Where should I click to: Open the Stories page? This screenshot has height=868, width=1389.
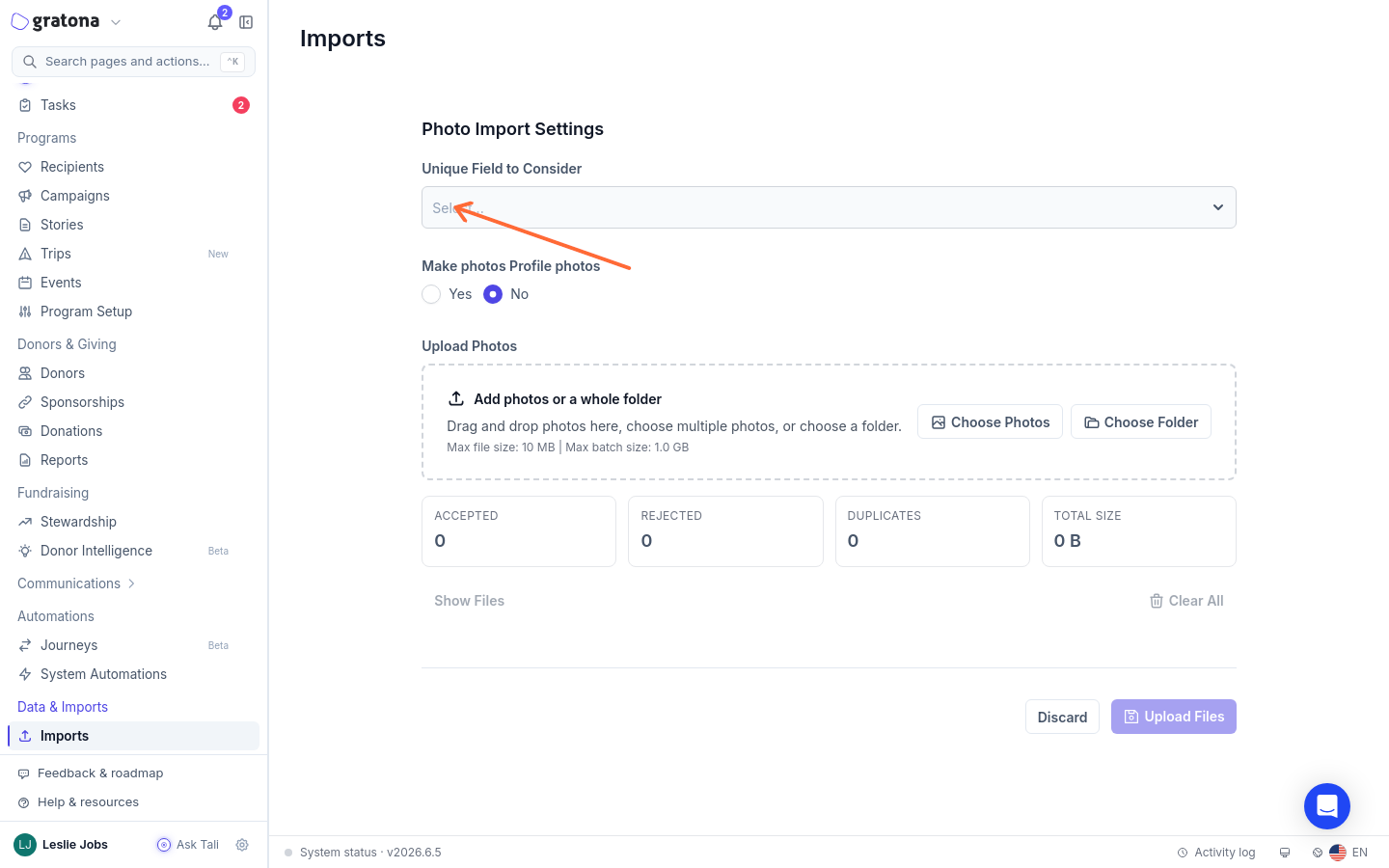(133, 225)
